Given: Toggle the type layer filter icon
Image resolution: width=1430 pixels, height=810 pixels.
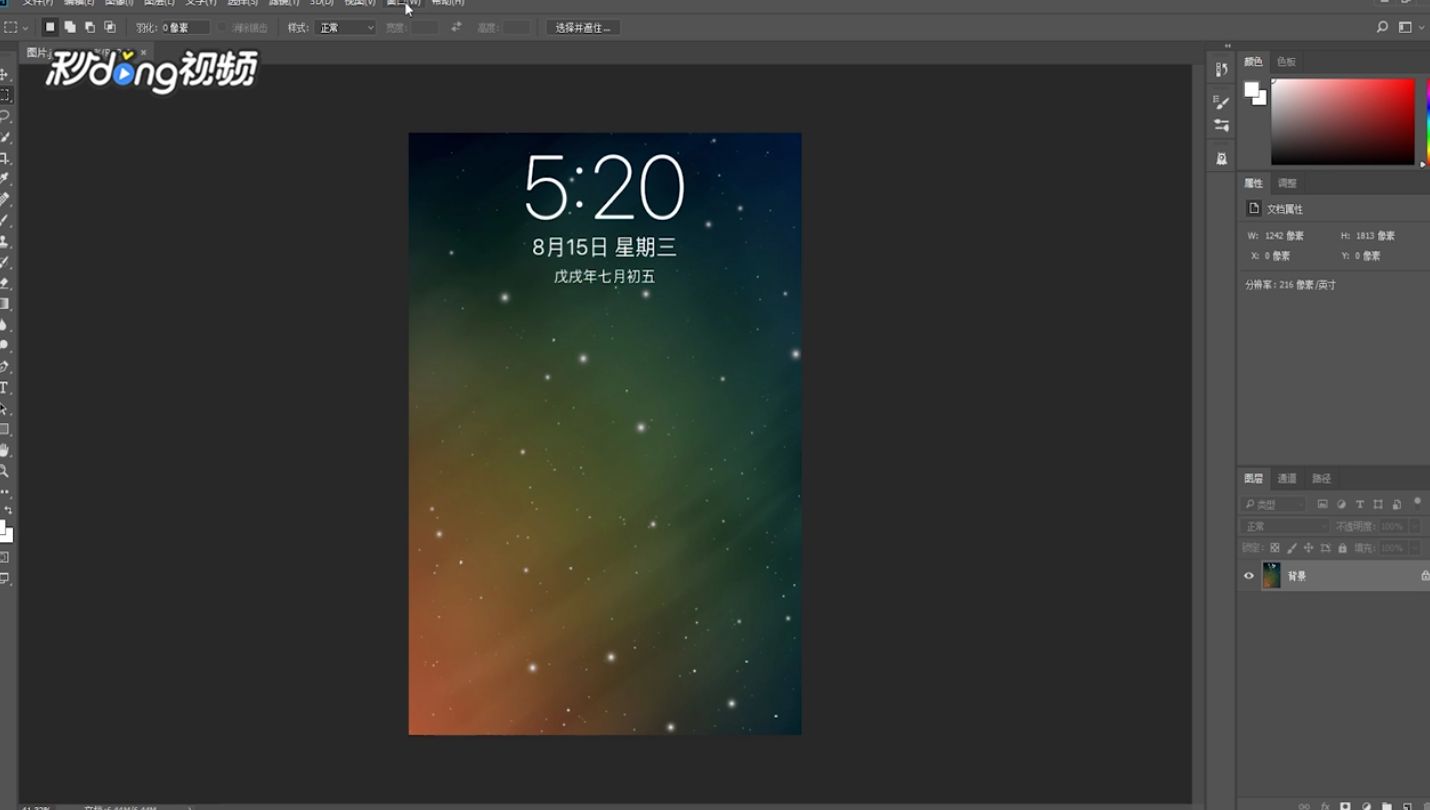Looking at the screenshot, I should click(1360, 504).
